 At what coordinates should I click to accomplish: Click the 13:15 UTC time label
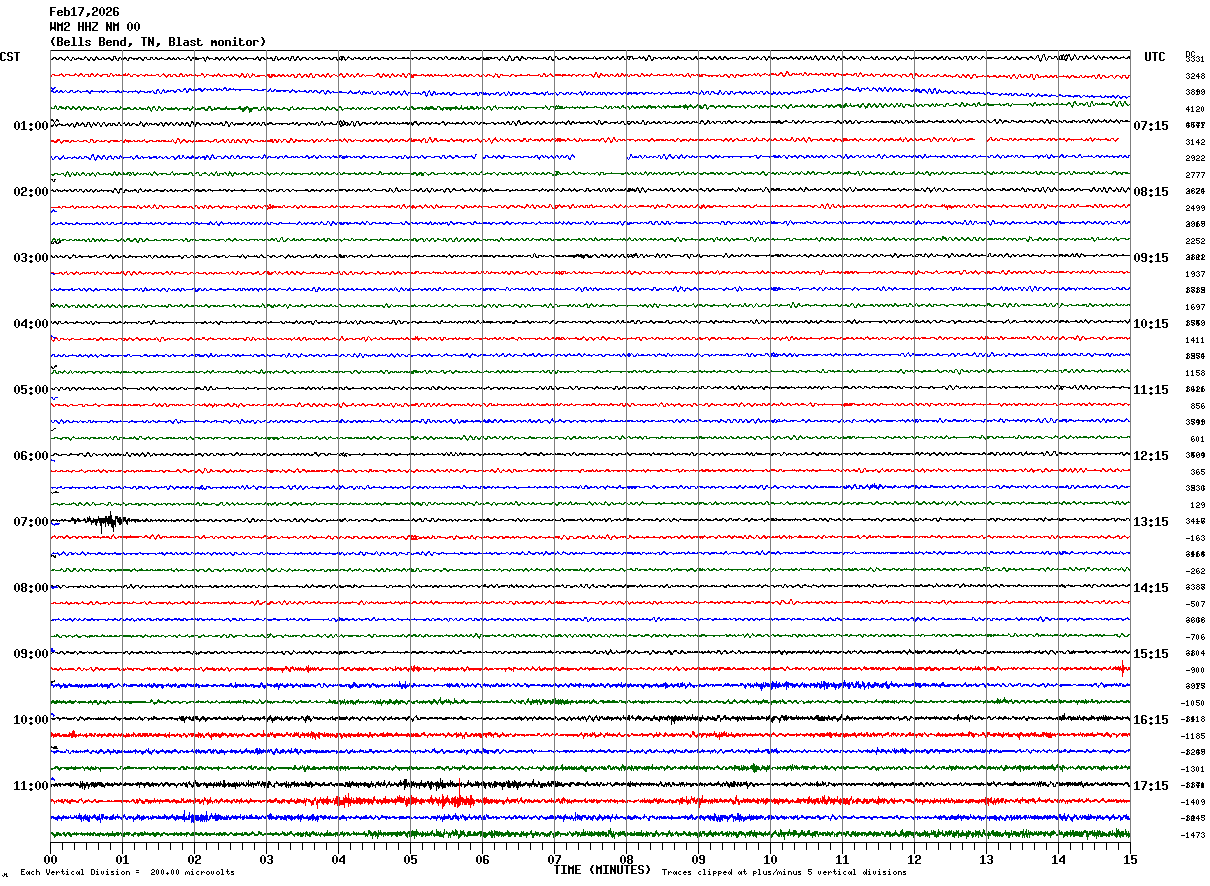tap(1151, 522)
